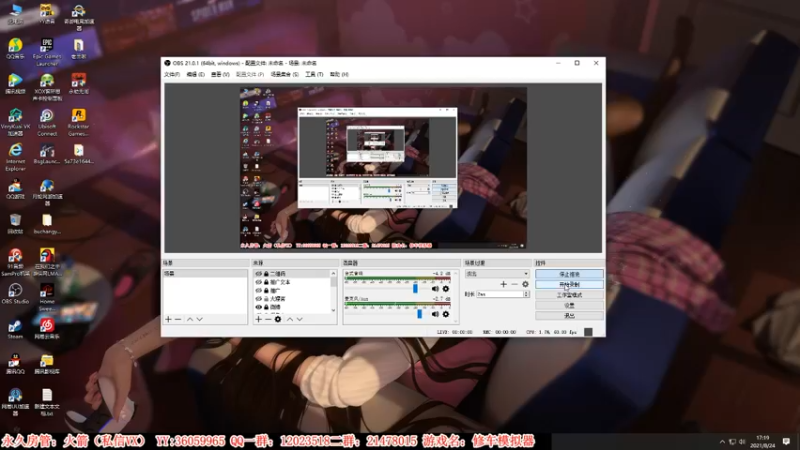Add a new source with the plus icon
The image size is (800, 450).
258,319
